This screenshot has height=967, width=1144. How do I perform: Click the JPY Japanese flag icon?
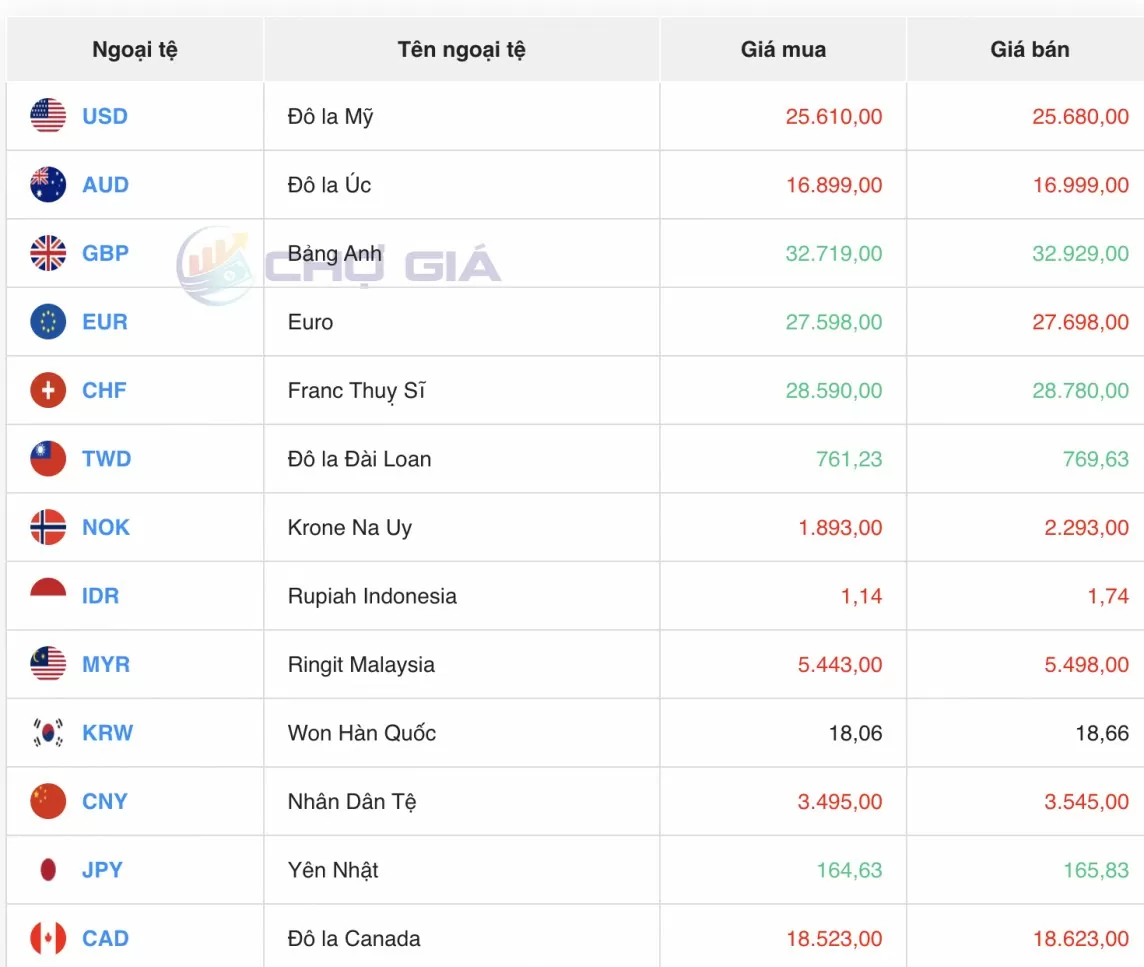coord(47,870)
